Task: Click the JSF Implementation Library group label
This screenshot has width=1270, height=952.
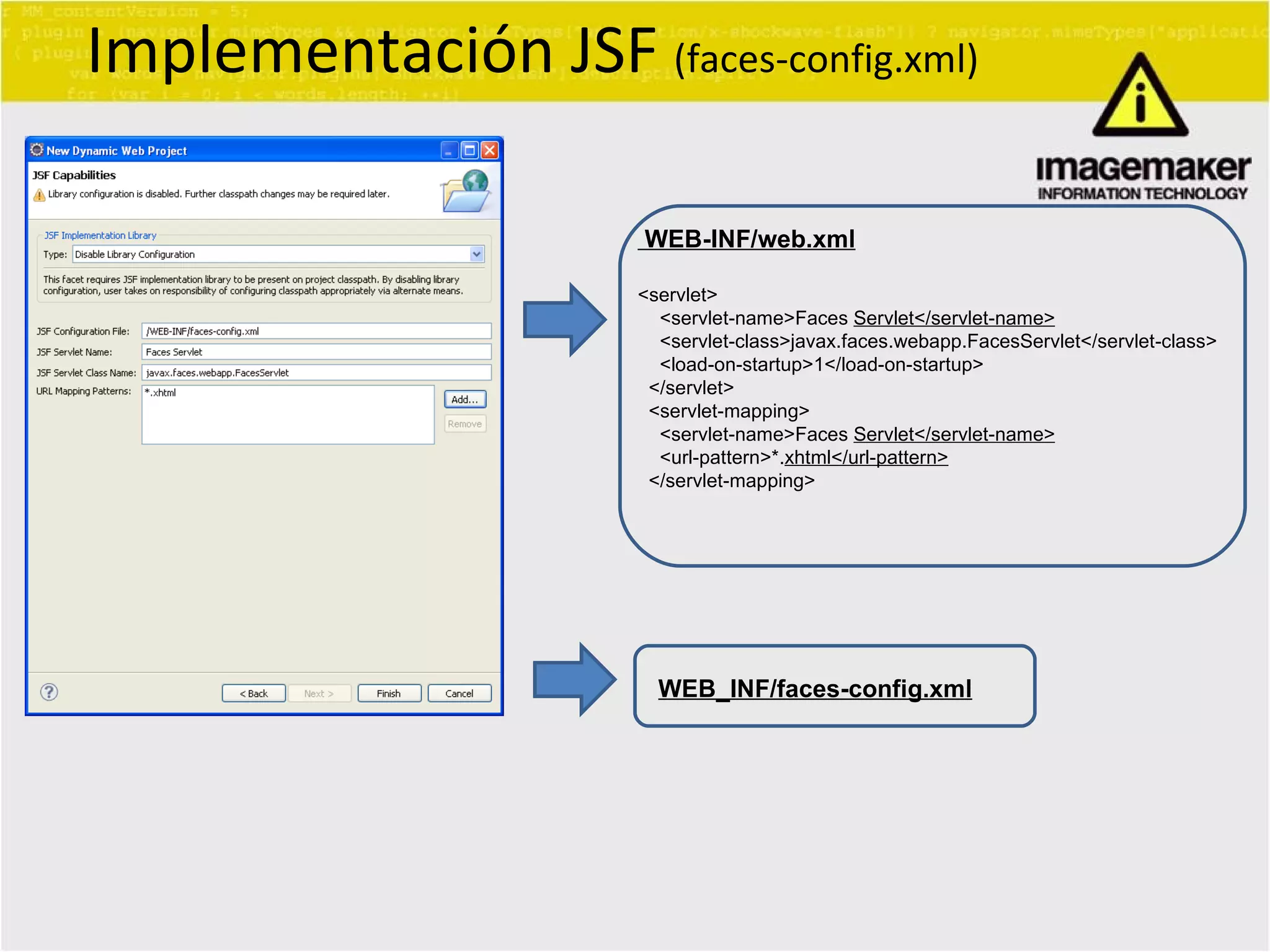Action: (x=100, y=236)
